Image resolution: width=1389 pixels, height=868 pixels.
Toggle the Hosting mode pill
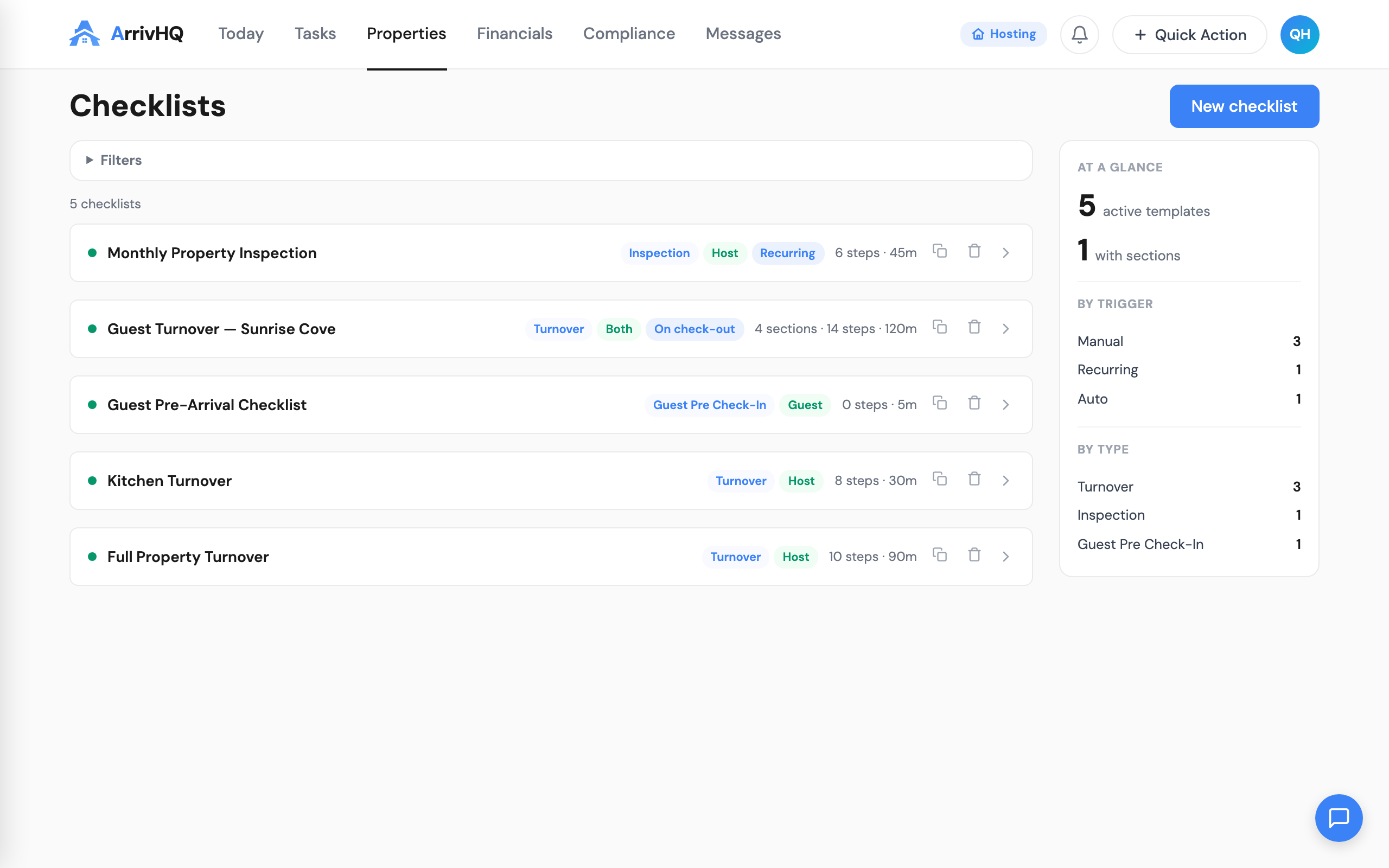point(1003,34)
